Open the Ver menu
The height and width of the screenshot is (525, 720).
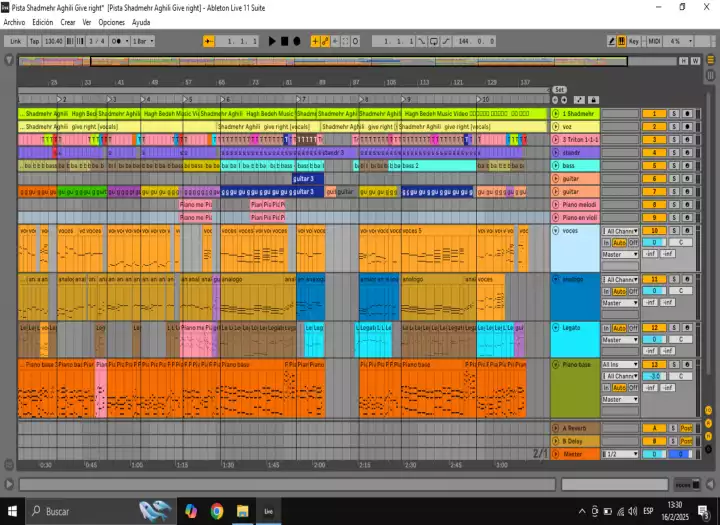pos(87,22)
